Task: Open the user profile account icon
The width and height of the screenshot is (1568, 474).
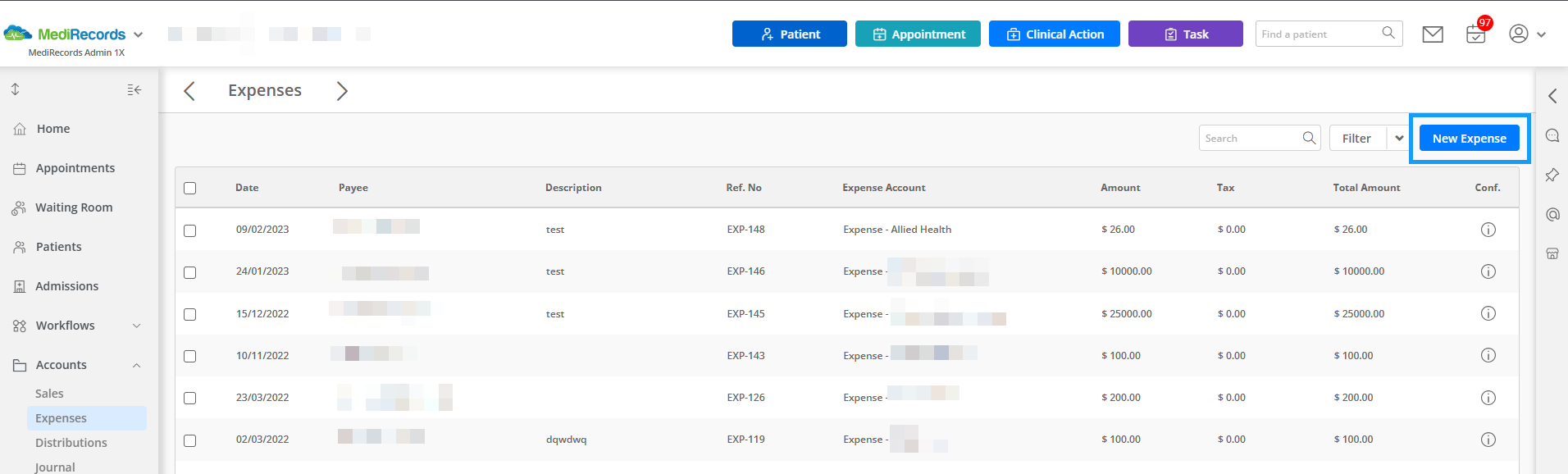Action: pos(1519,34)
